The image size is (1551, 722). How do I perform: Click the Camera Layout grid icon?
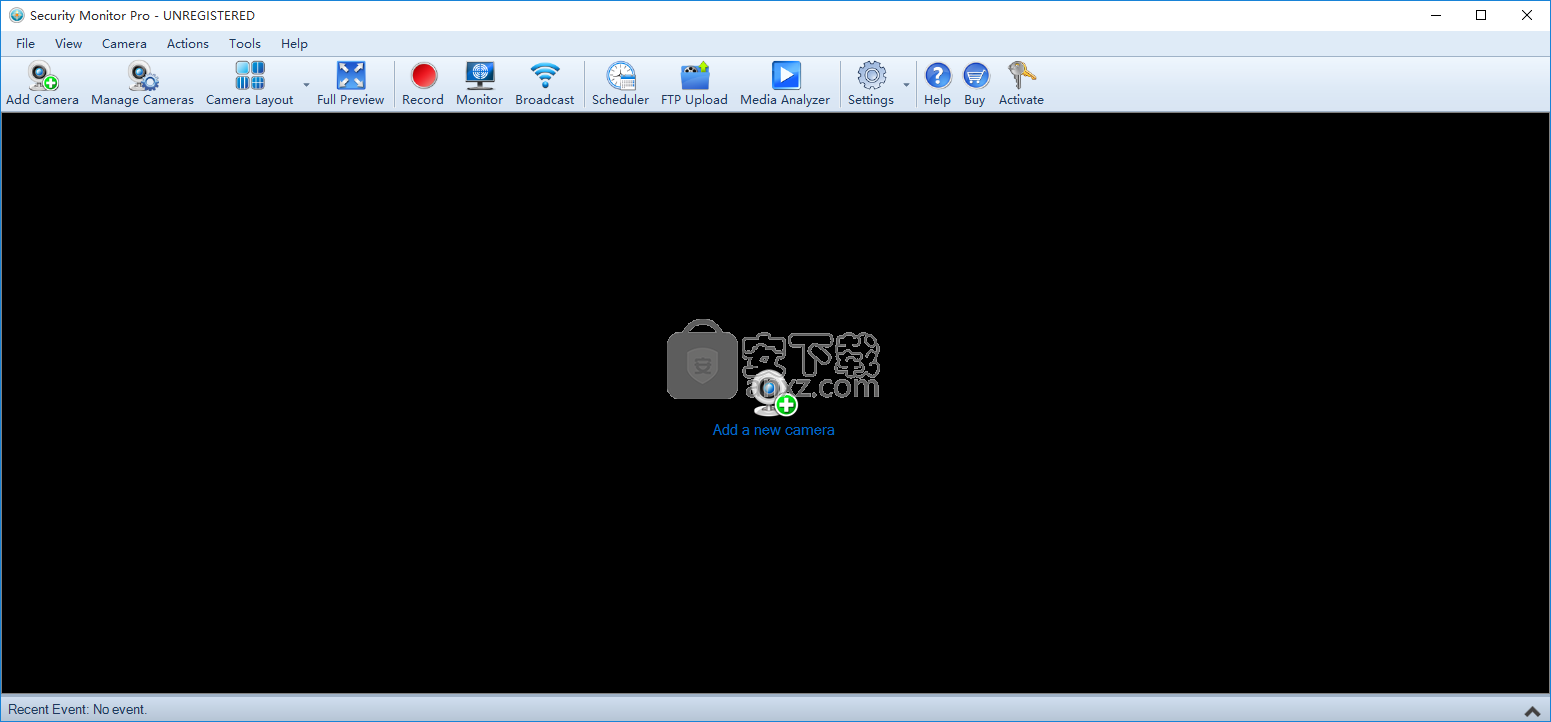click(x=250, y=76)
